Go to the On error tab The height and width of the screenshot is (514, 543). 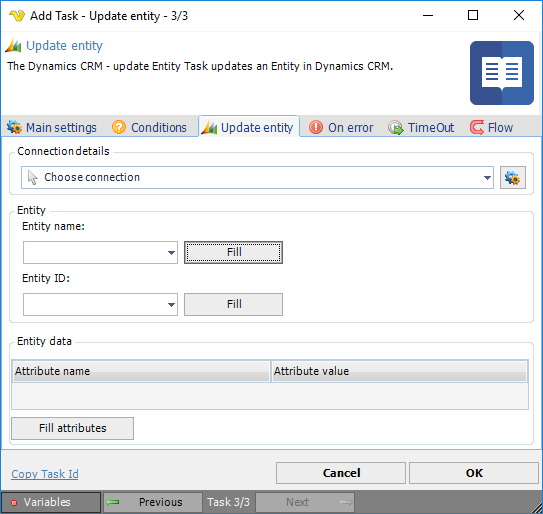click(x=341, y=127)
